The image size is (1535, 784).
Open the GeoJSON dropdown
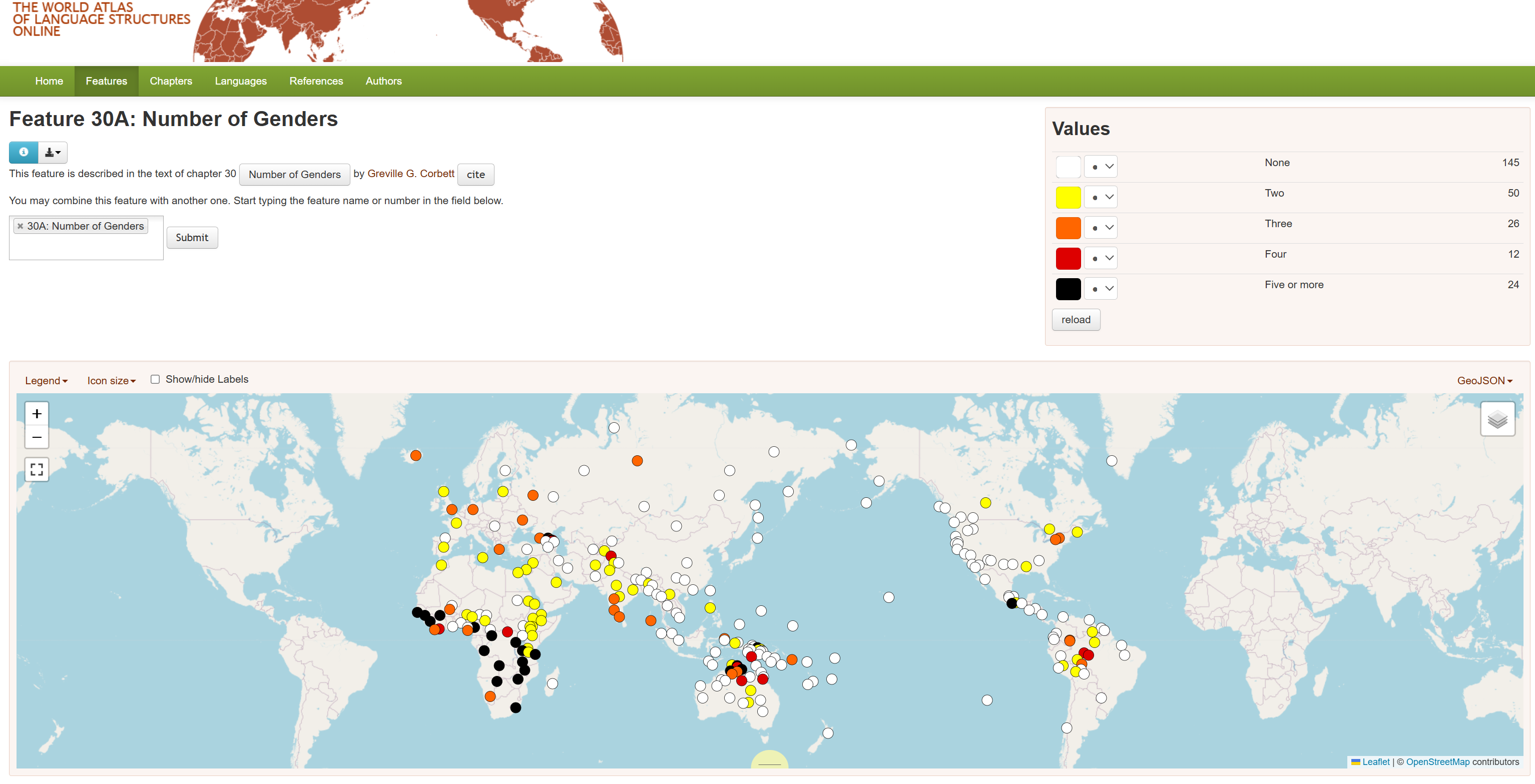point(1484,381)
